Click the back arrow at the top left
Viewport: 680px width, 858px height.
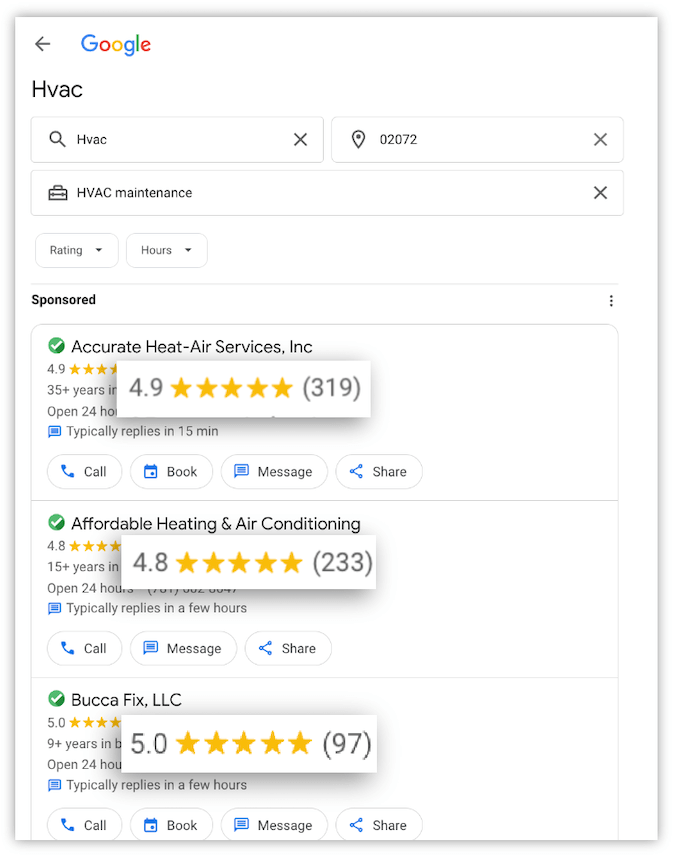(x=41, y=44)
